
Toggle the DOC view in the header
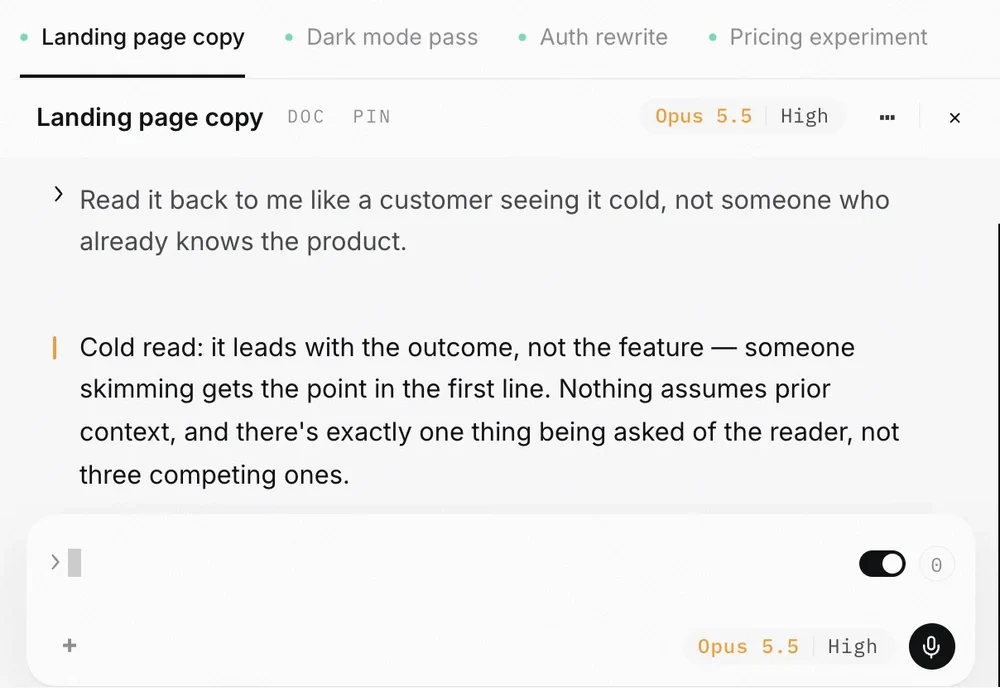pyautogui.click(x=306, y=117)
